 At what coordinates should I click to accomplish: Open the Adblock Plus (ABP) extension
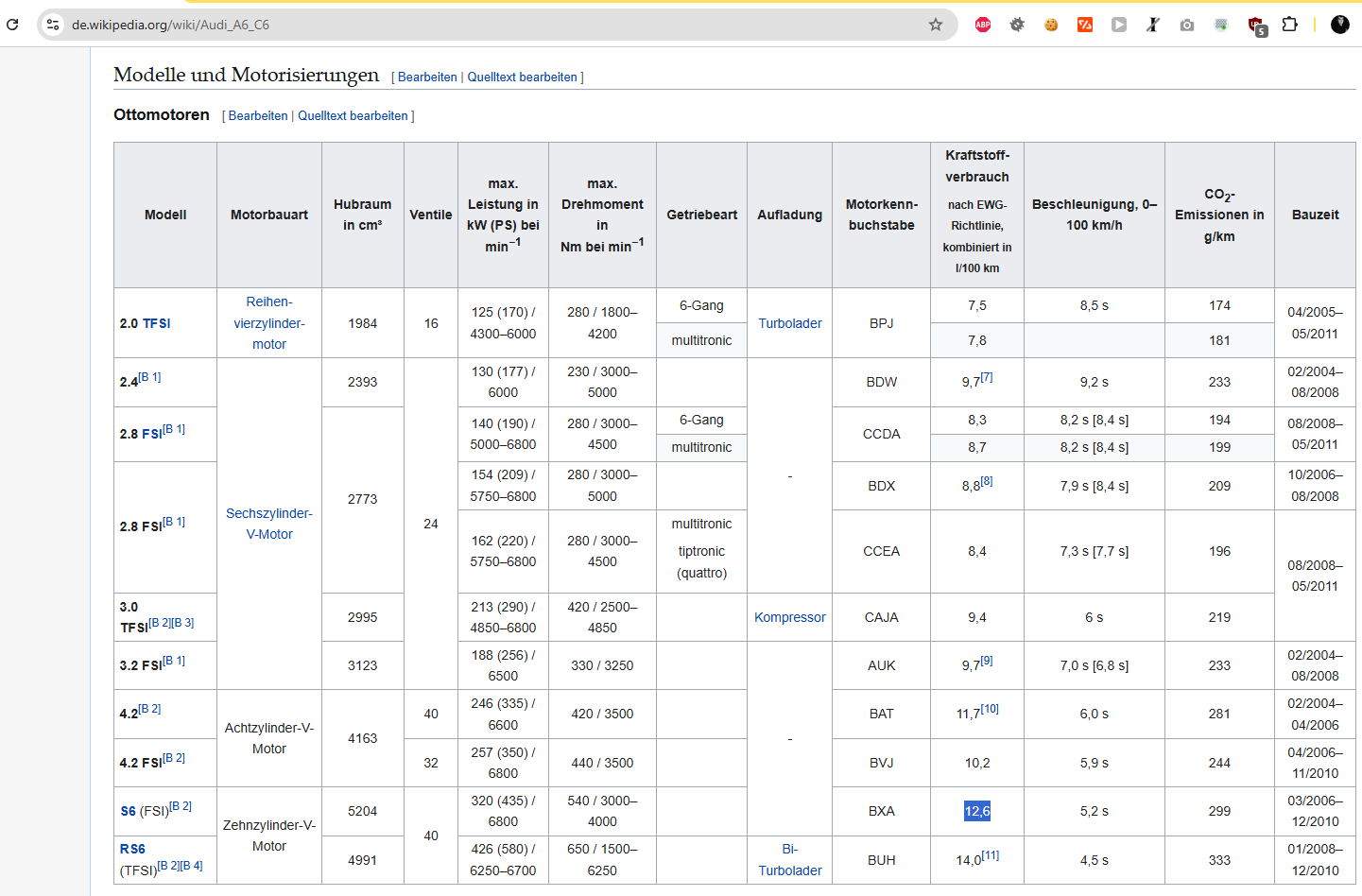(x=983, y=25)
